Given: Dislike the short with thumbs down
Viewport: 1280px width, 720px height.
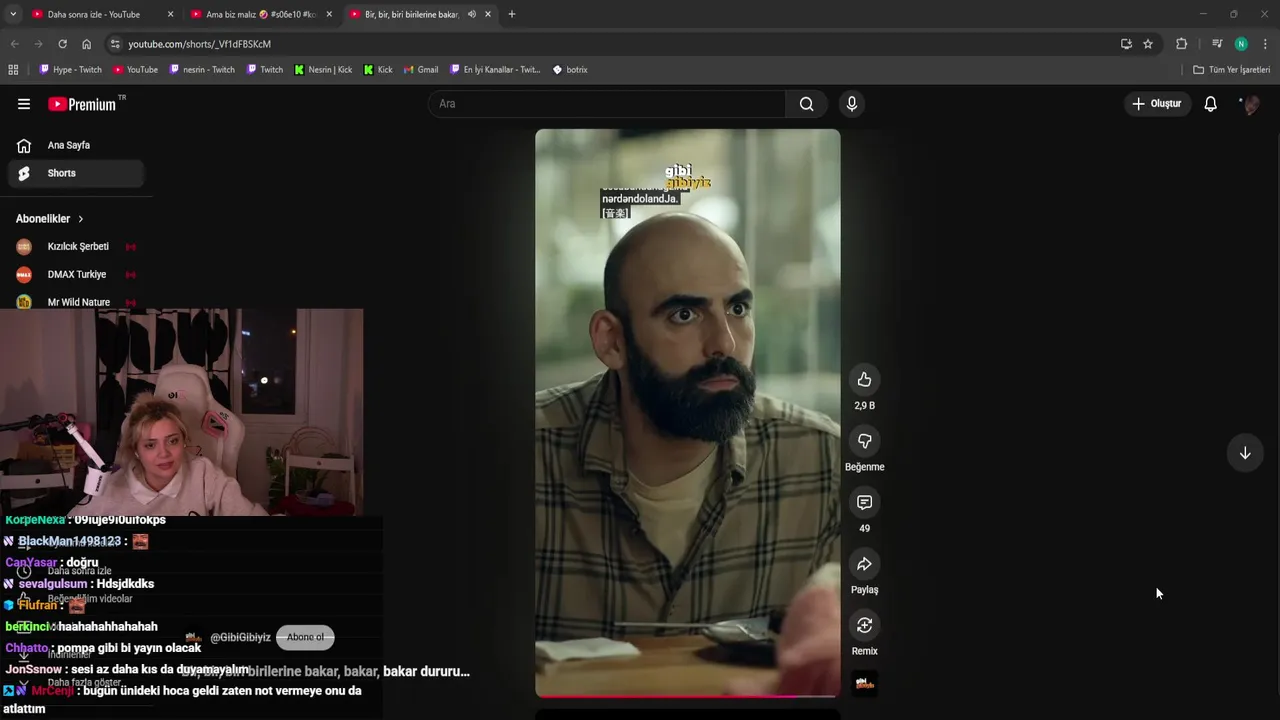Looking at the screenshot, I should click(864, 441).
